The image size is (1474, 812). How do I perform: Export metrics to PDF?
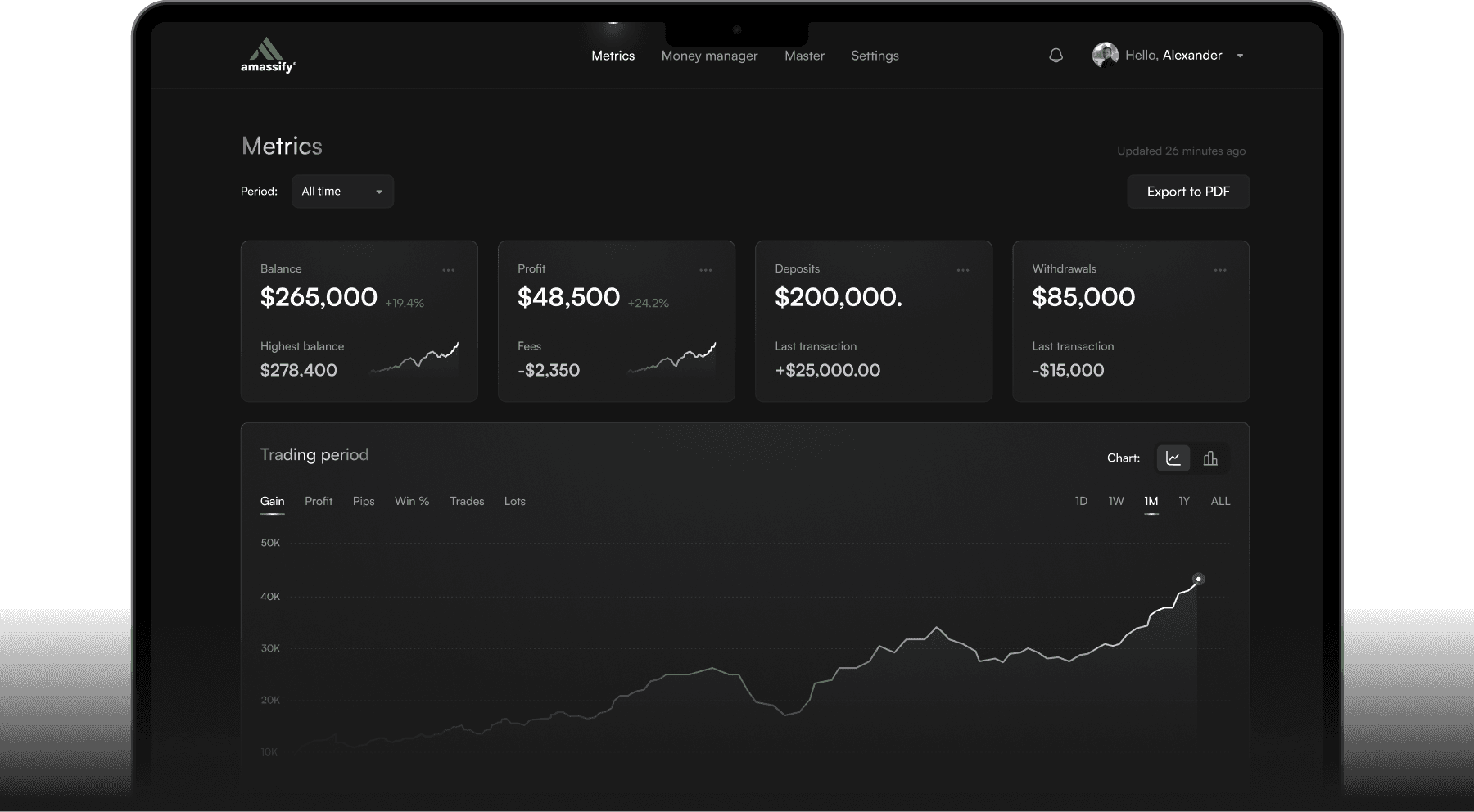point(1188,191)
